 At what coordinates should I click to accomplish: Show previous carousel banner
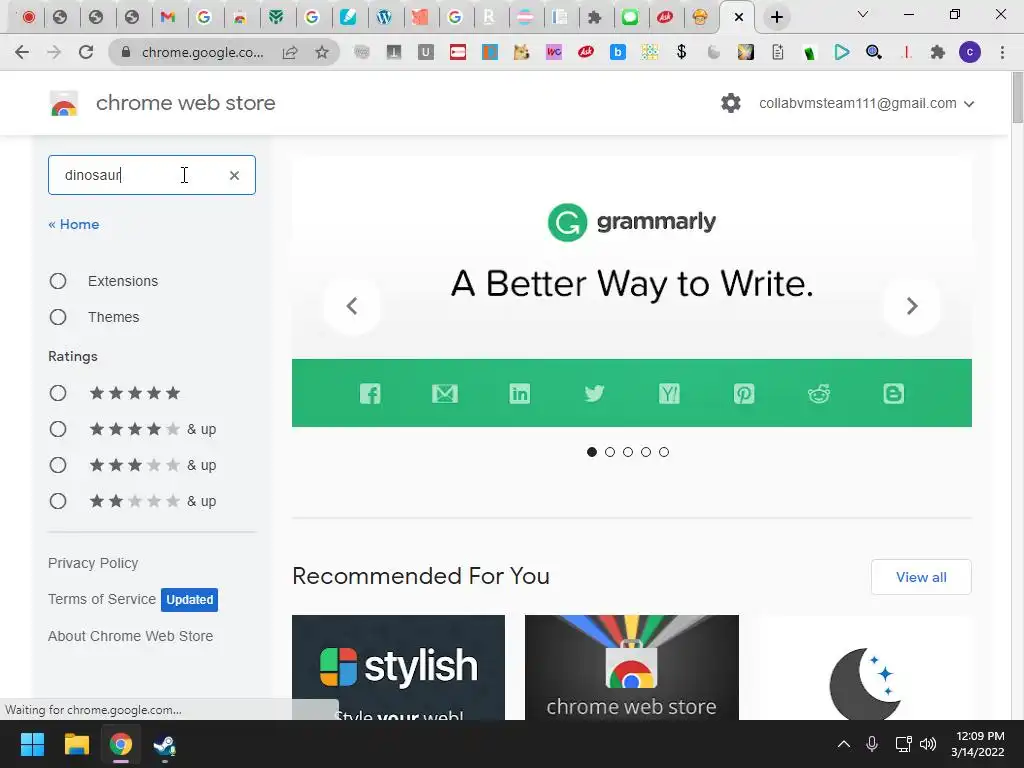352,306
